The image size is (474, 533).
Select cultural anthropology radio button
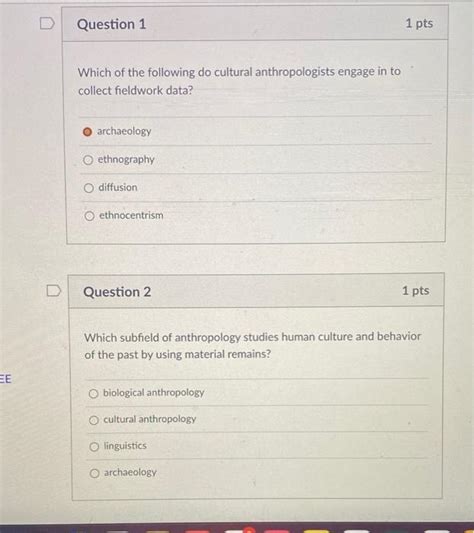click(x=94, y=420)
